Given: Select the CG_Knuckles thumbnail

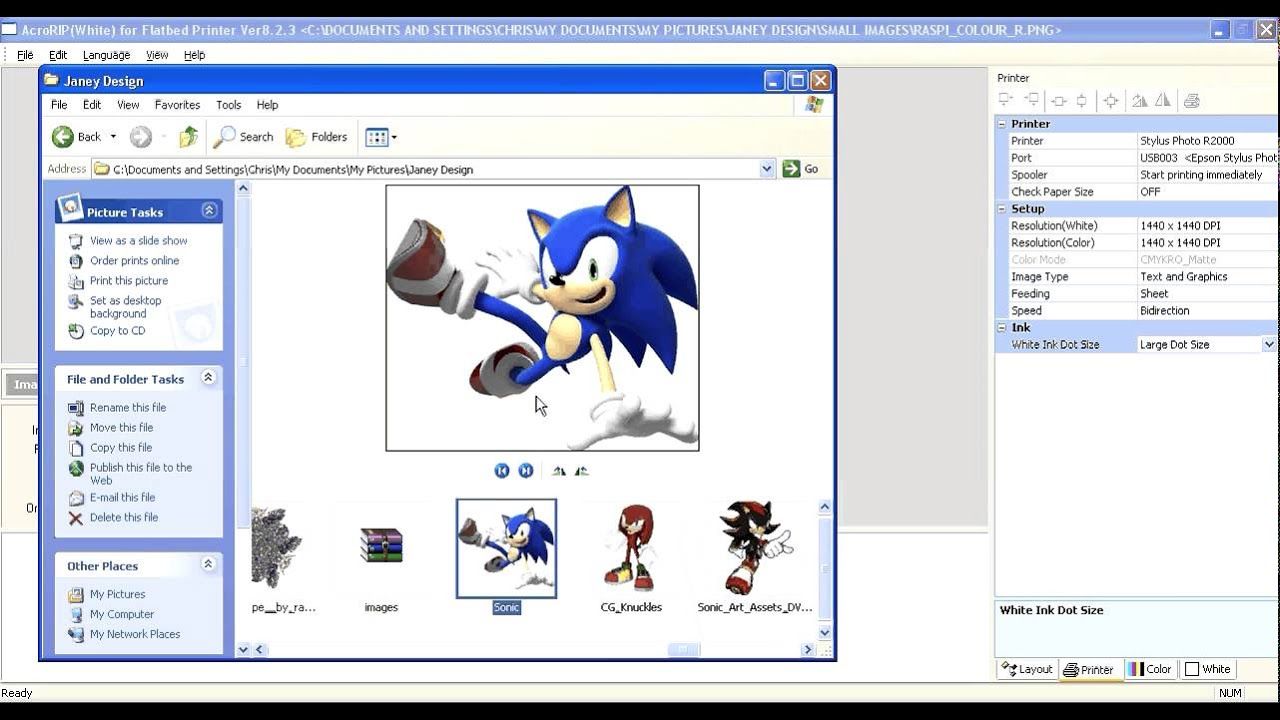Looking at the screenshot, I should click(x=631, y=550).
